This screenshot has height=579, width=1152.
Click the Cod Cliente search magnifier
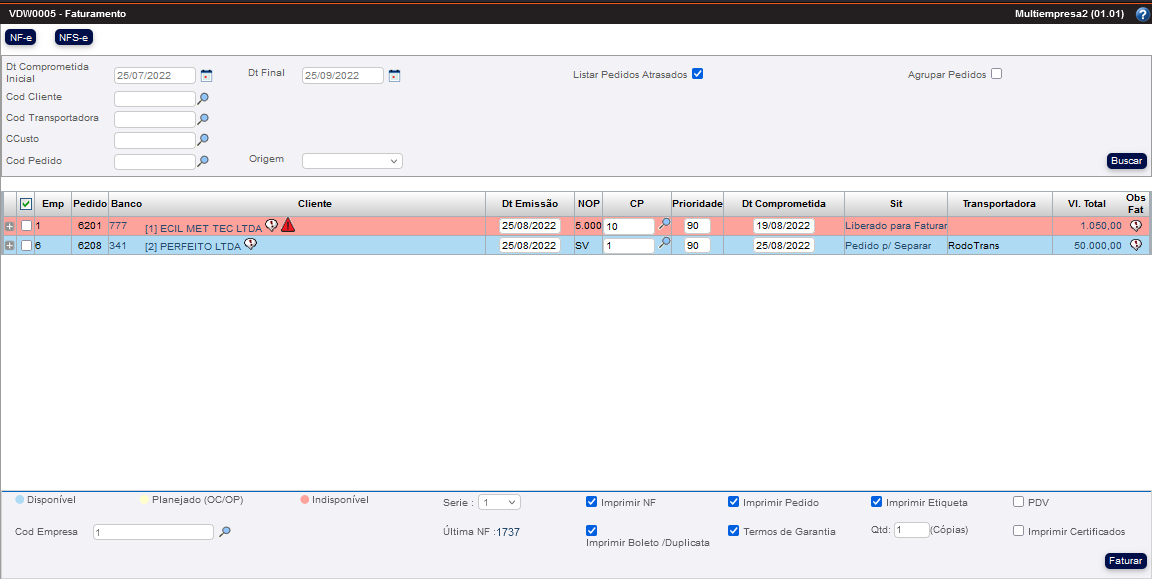[x=203, y=98]
